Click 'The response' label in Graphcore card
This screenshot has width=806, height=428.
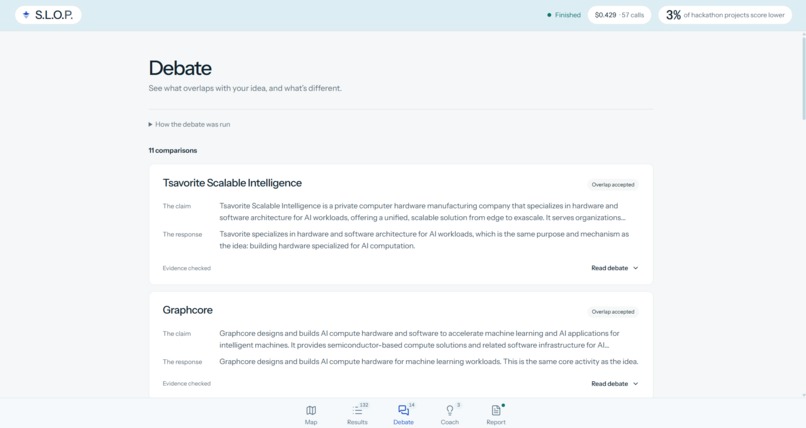[182, 362]
